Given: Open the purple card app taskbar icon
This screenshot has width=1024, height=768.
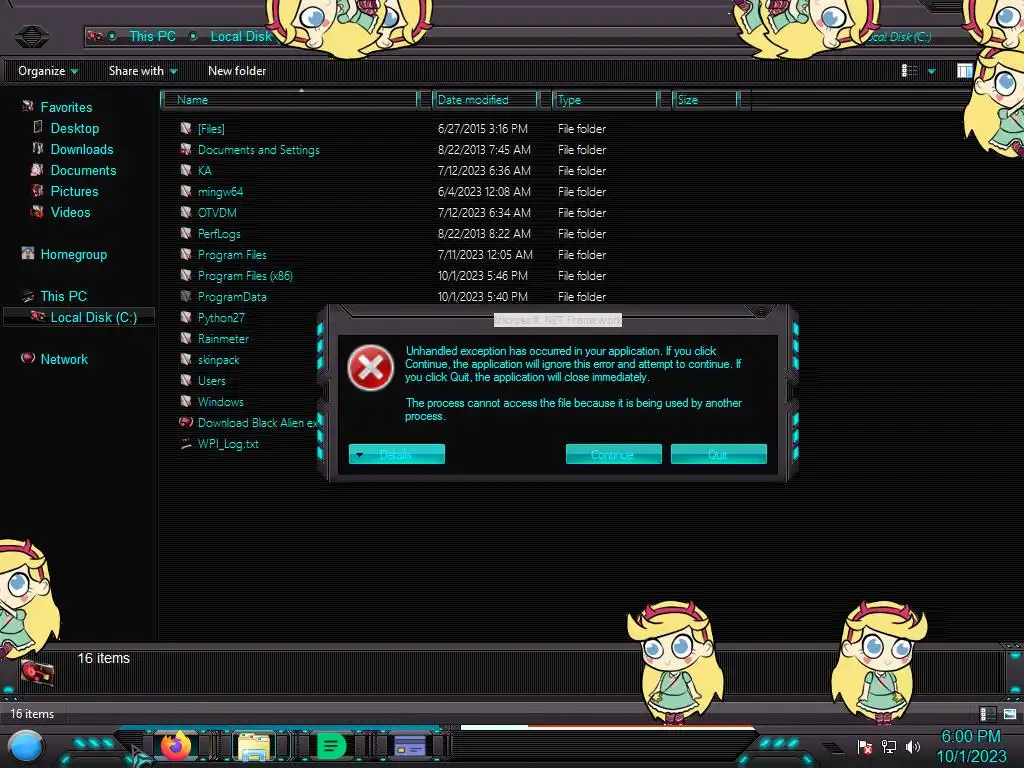Looking at the screenshot, I should [x=409, y=746].
